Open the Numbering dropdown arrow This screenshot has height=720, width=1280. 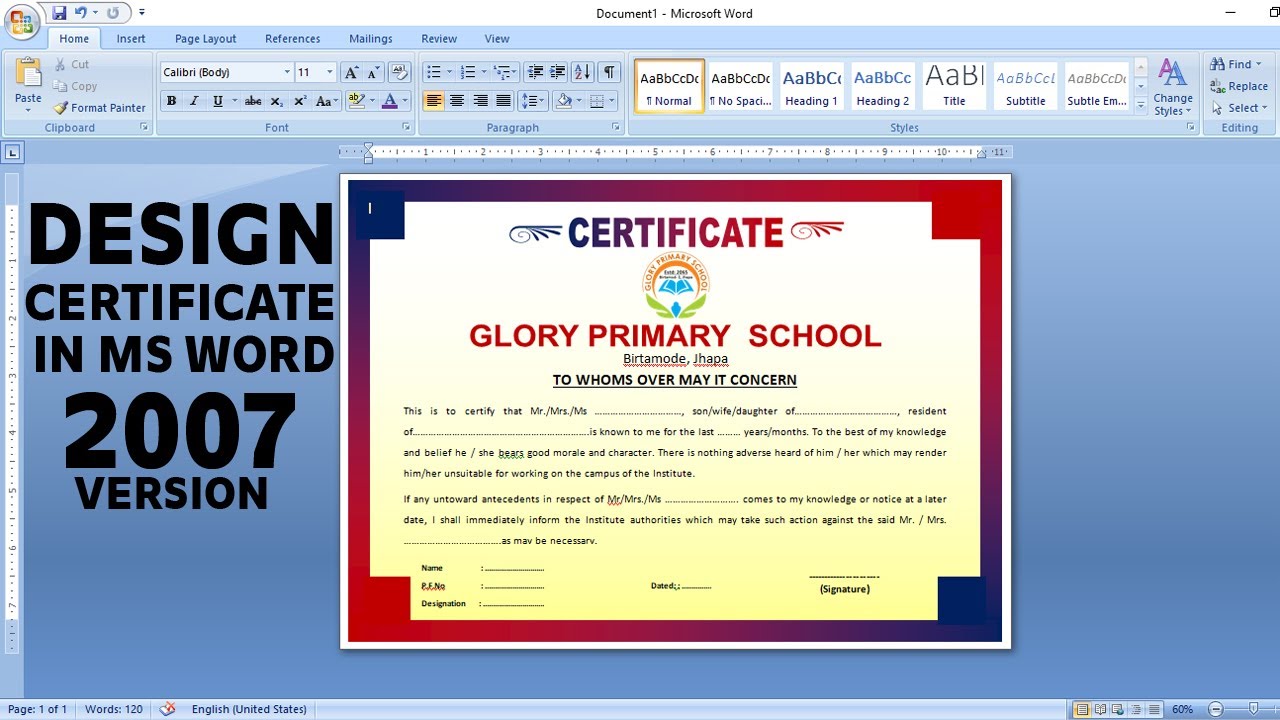point(484,72)
